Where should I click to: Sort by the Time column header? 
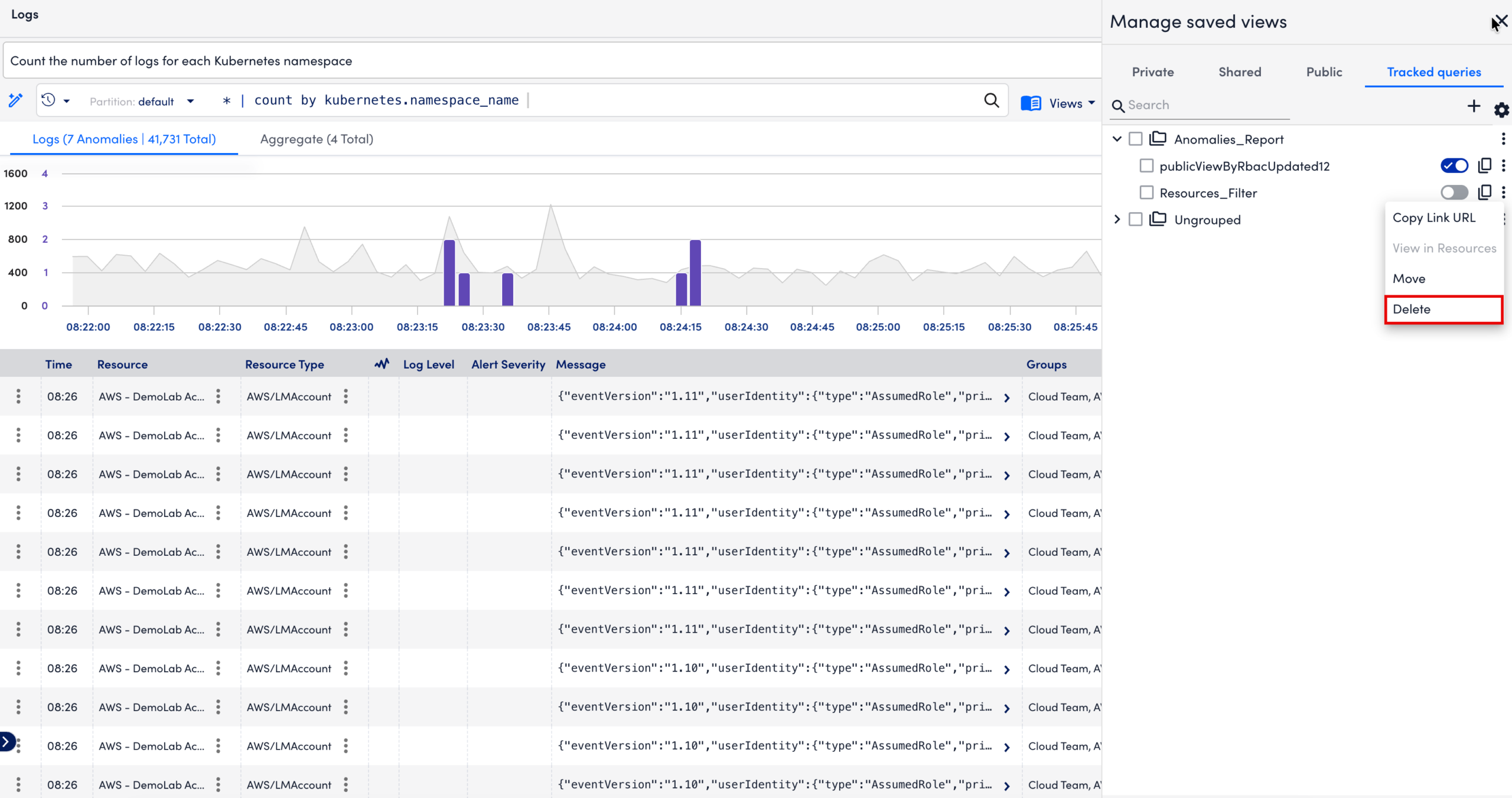[x=58, y=364]
